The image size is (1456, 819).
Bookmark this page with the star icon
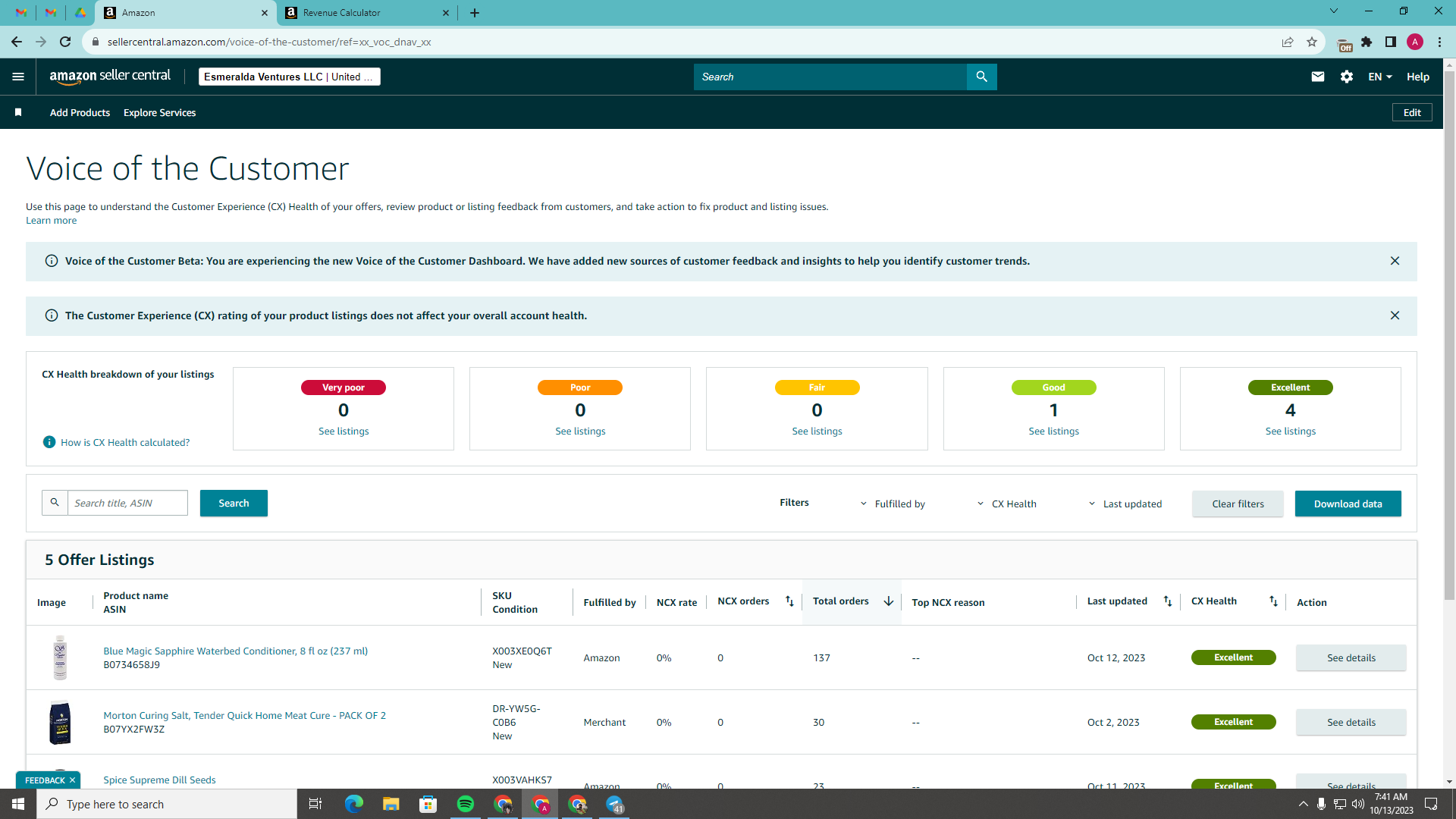[1312, 42]
